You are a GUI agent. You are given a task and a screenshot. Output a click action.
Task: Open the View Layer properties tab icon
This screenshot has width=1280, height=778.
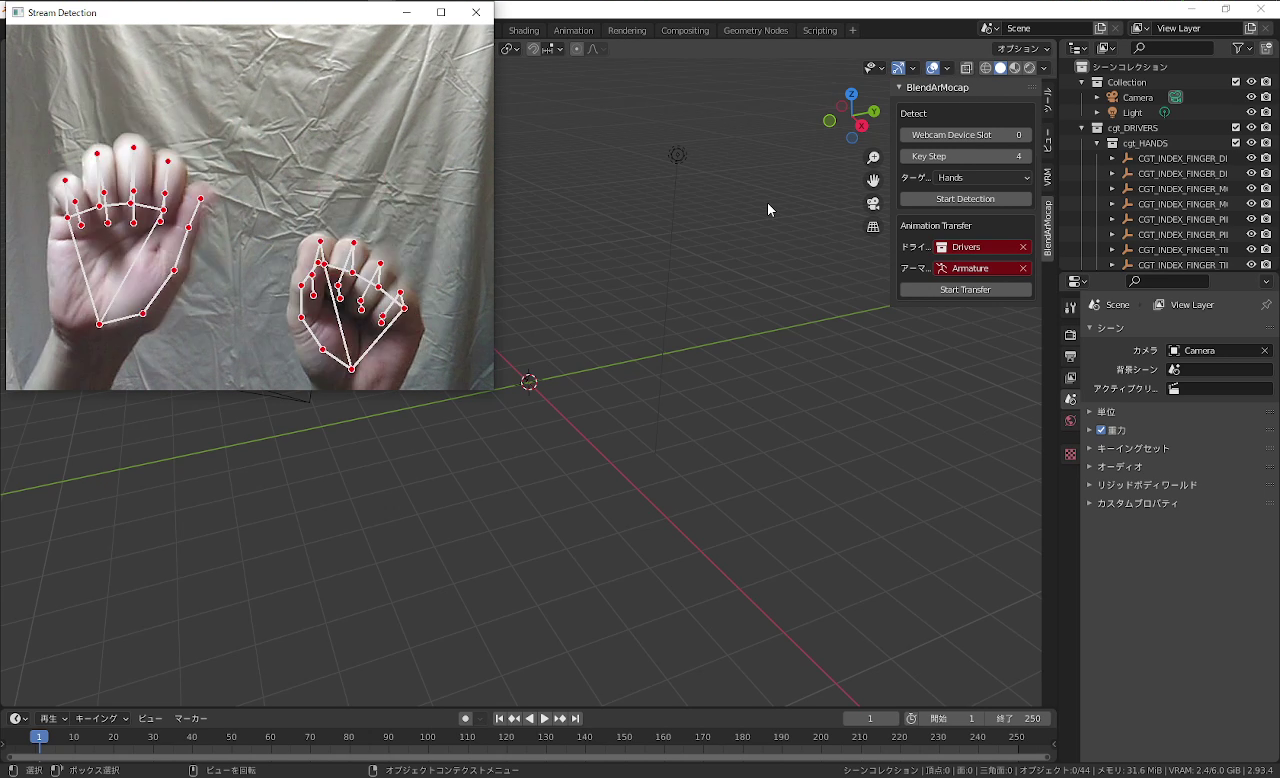pos(1070,378)
